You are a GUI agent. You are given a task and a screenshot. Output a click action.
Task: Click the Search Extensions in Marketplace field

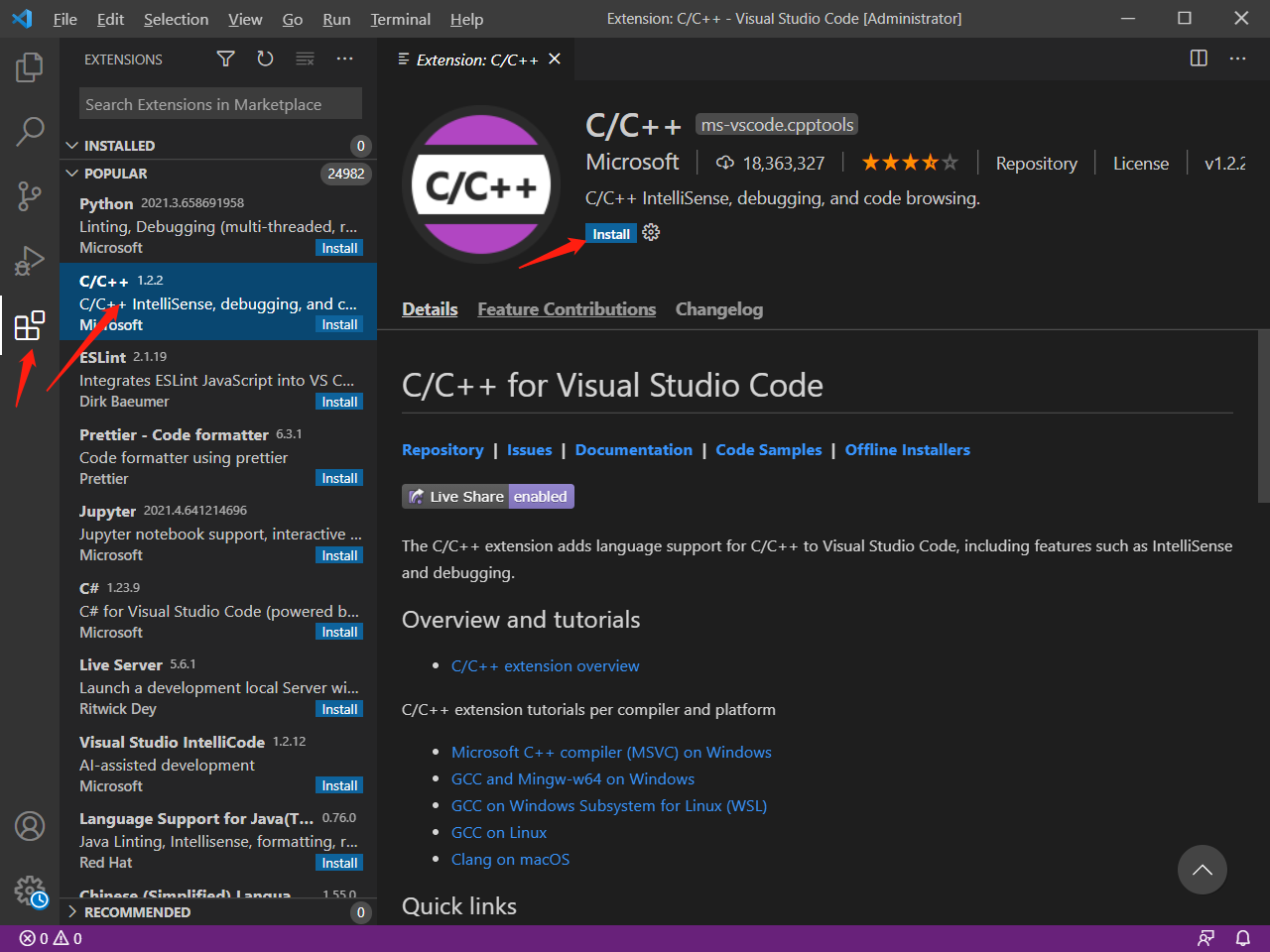click(x=219, y=103)
